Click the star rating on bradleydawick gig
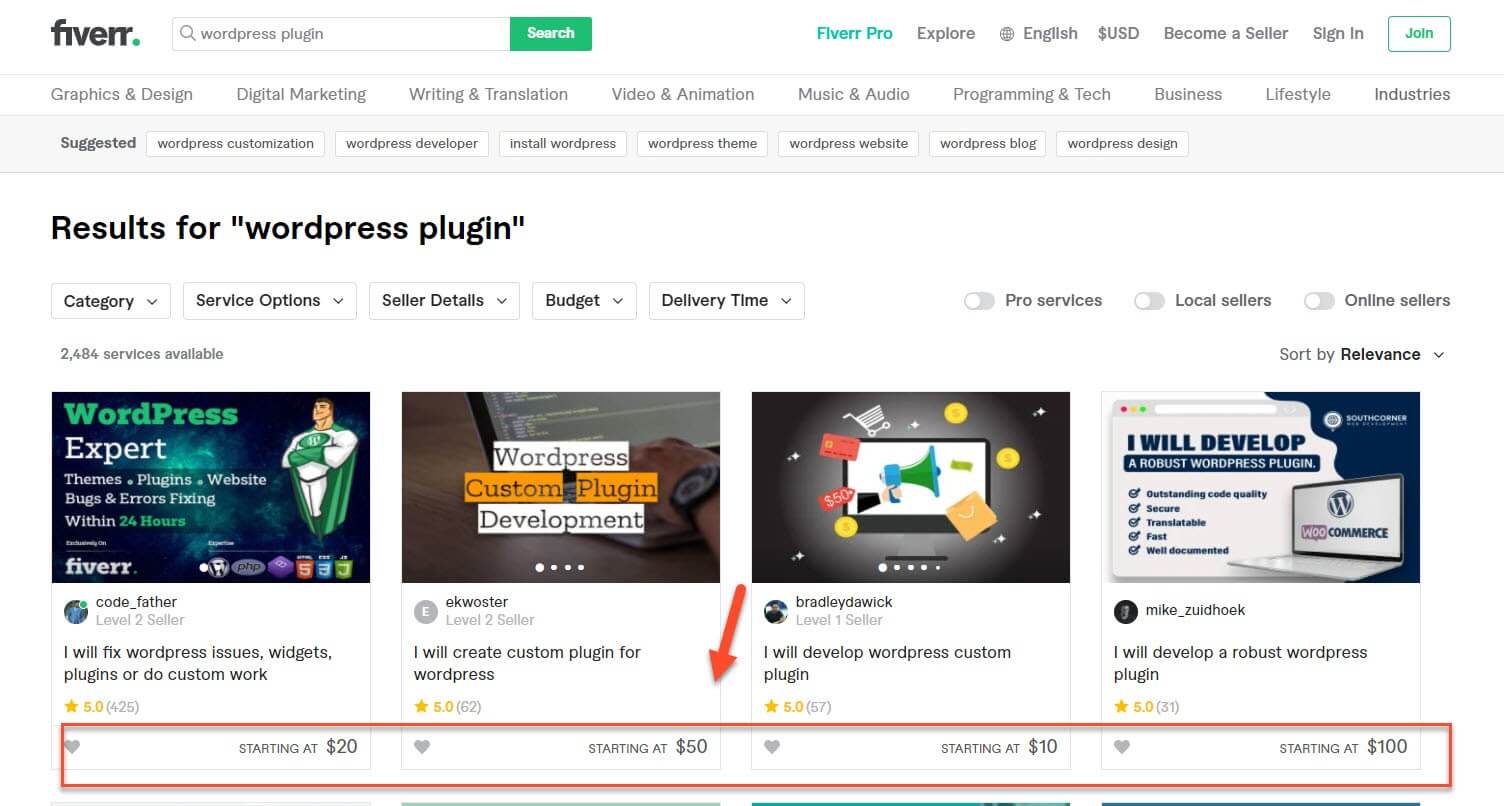The image size is (1504, 806). (x=797, y=707)
